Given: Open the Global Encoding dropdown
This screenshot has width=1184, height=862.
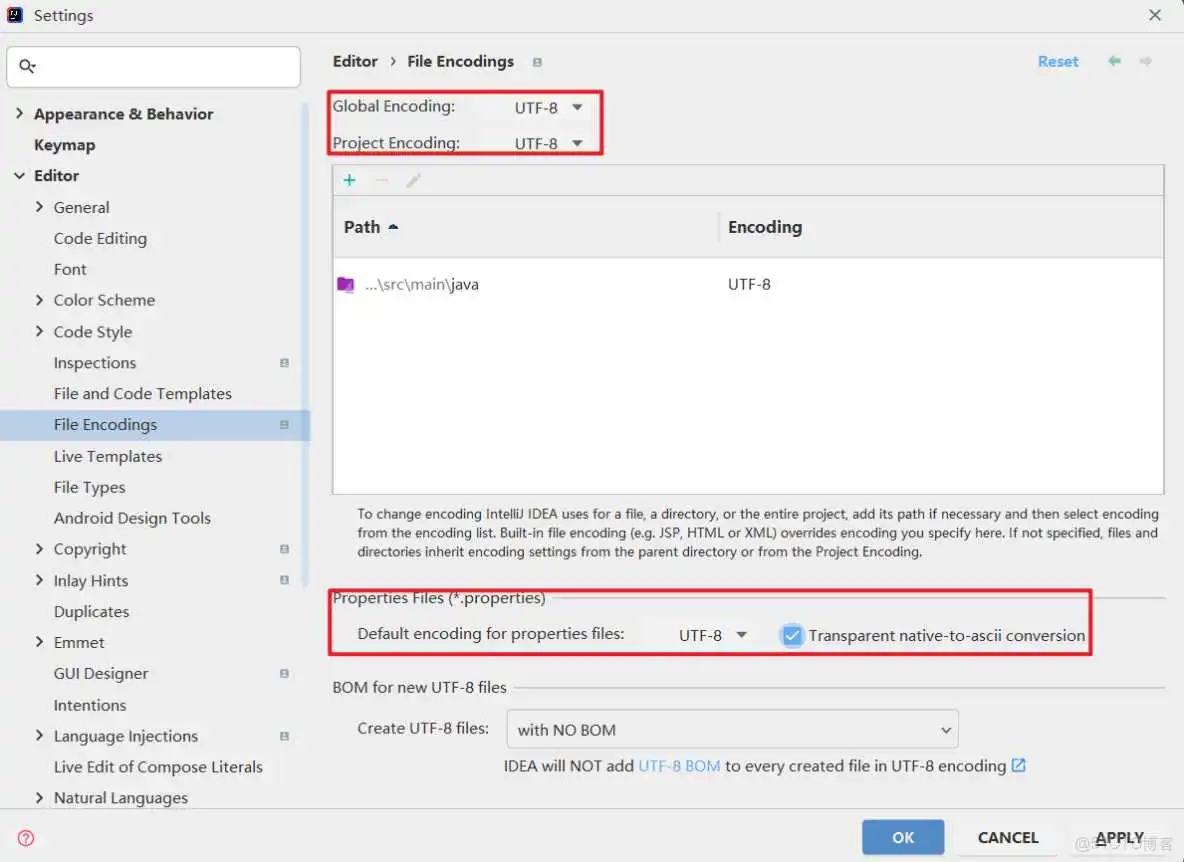Looking at the screenshot, I should (547, 107).
